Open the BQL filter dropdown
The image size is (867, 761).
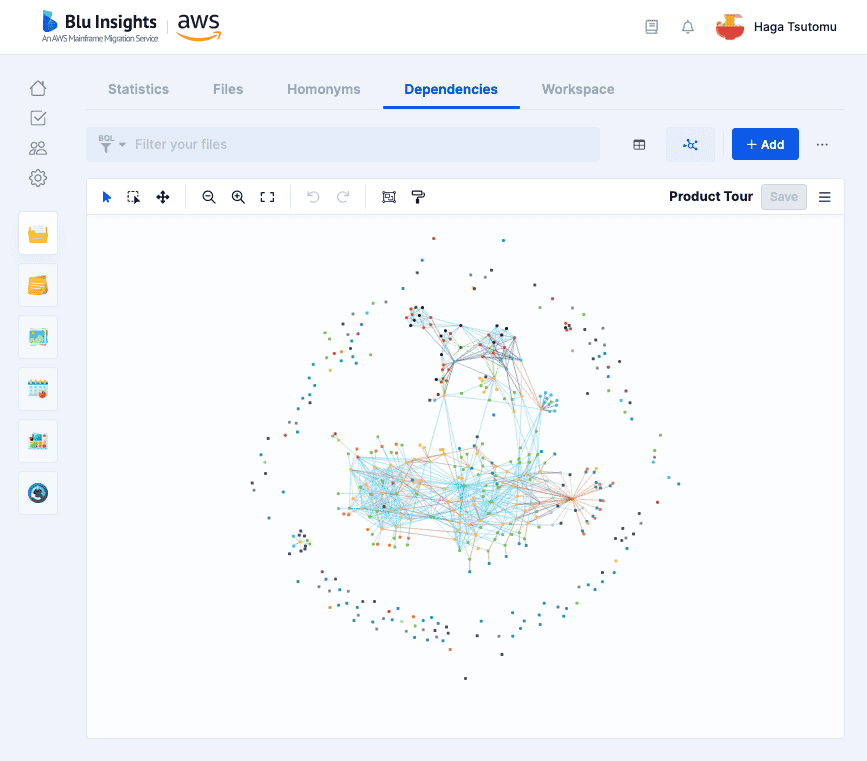pos(112,144)
